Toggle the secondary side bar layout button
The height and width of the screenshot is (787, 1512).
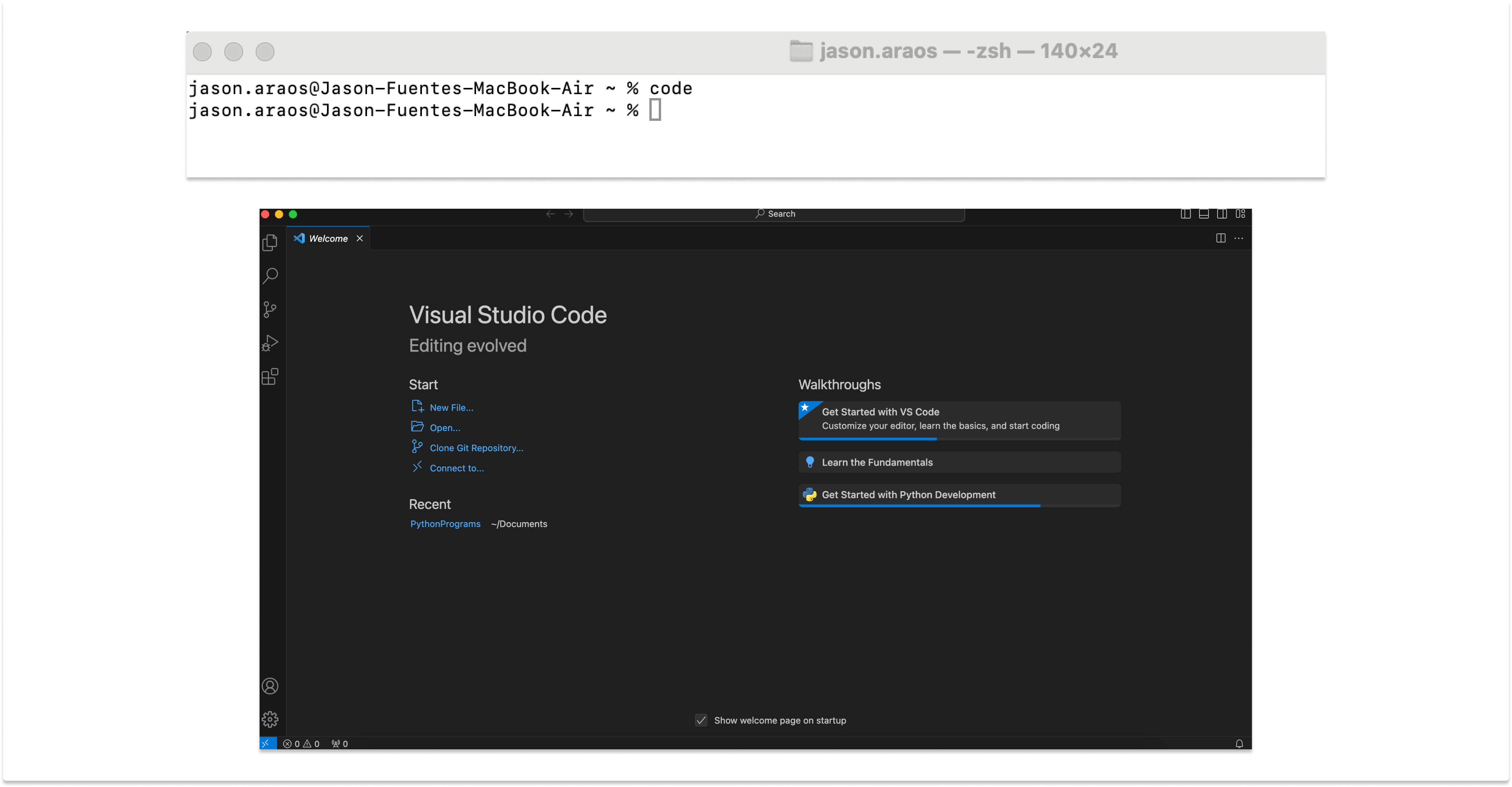1222,214
